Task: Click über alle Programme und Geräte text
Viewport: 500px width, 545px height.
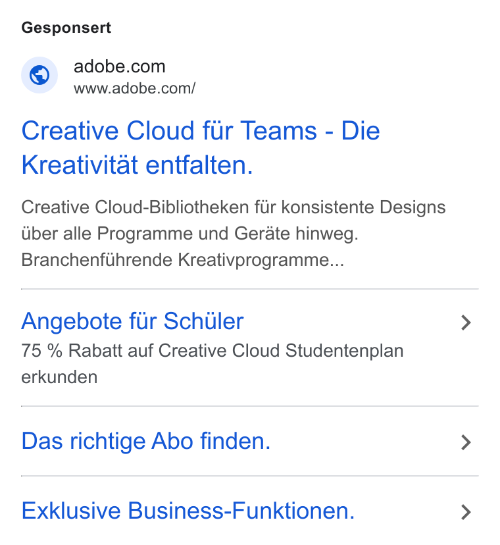Action: tap(190, 234)
